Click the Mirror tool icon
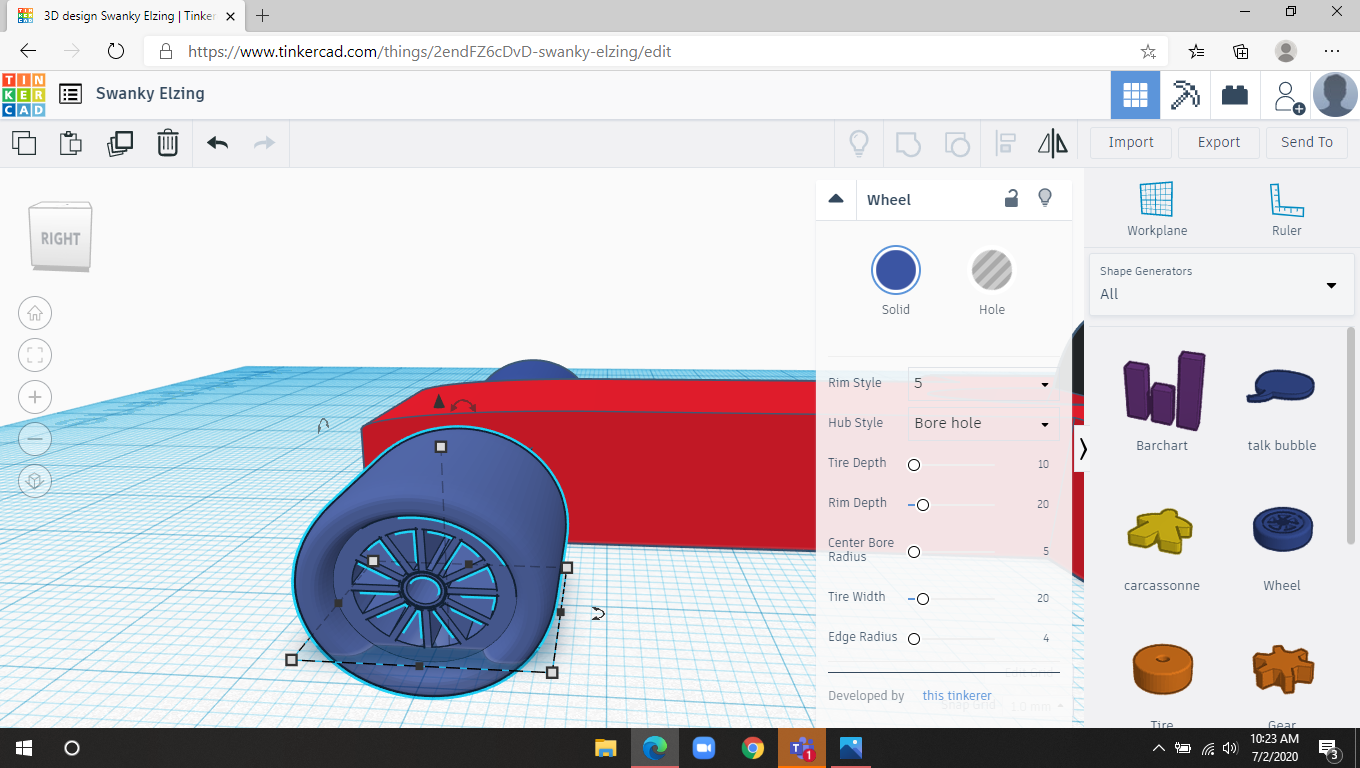 pyautogui.click(x=1053, y=143)
